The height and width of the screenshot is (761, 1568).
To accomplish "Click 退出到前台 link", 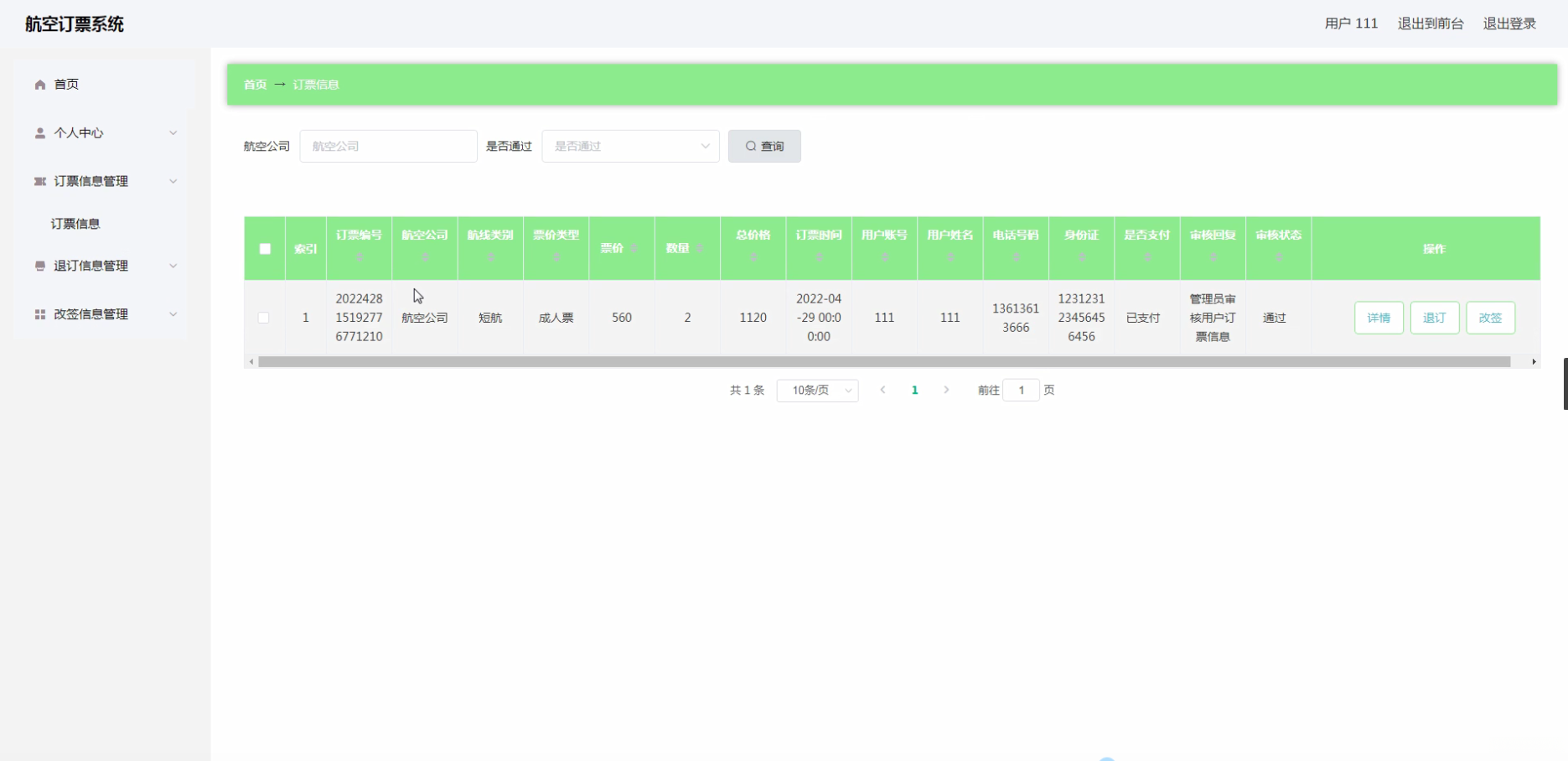I will [x=1431, y=23].
